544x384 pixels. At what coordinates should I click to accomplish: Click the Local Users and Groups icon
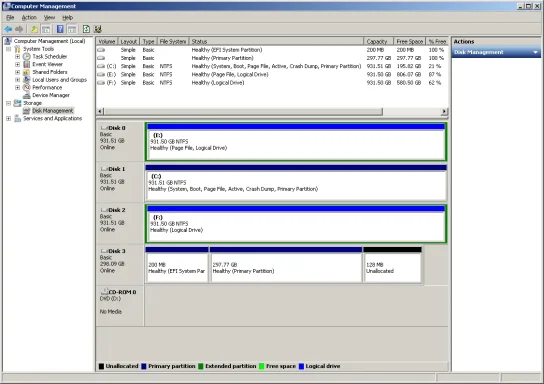pyautogui.click(x=27, y=80)
